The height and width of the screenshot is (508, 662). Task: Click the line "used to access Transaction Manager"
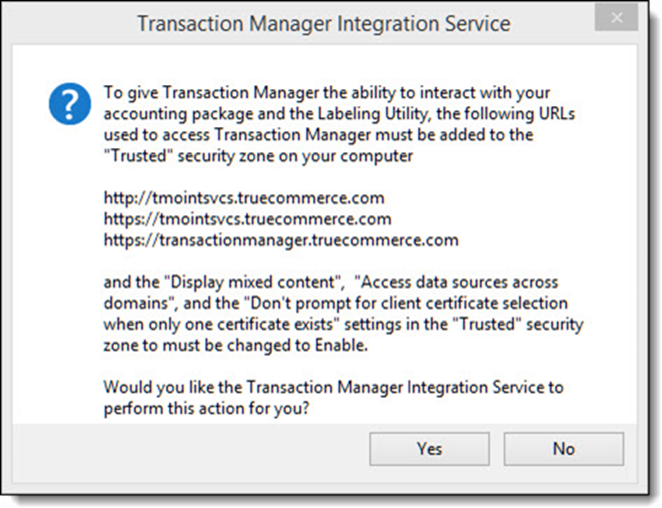pos(318,135)
